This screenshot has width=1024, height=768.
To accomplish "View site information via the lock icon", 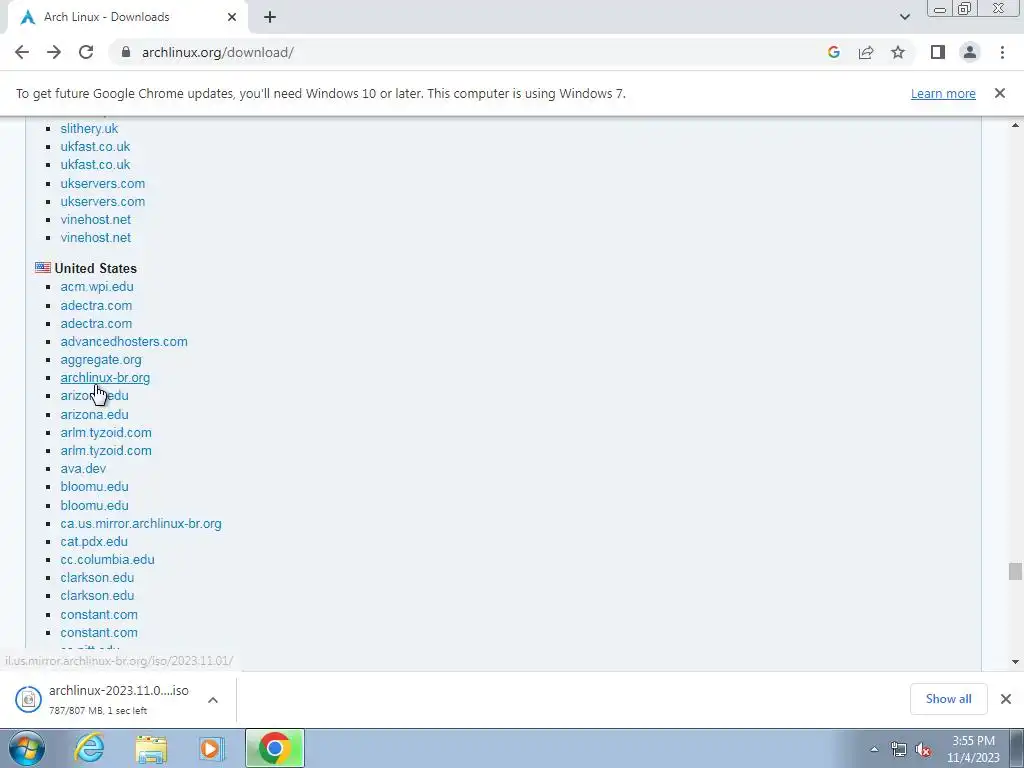I will (126, 52).
